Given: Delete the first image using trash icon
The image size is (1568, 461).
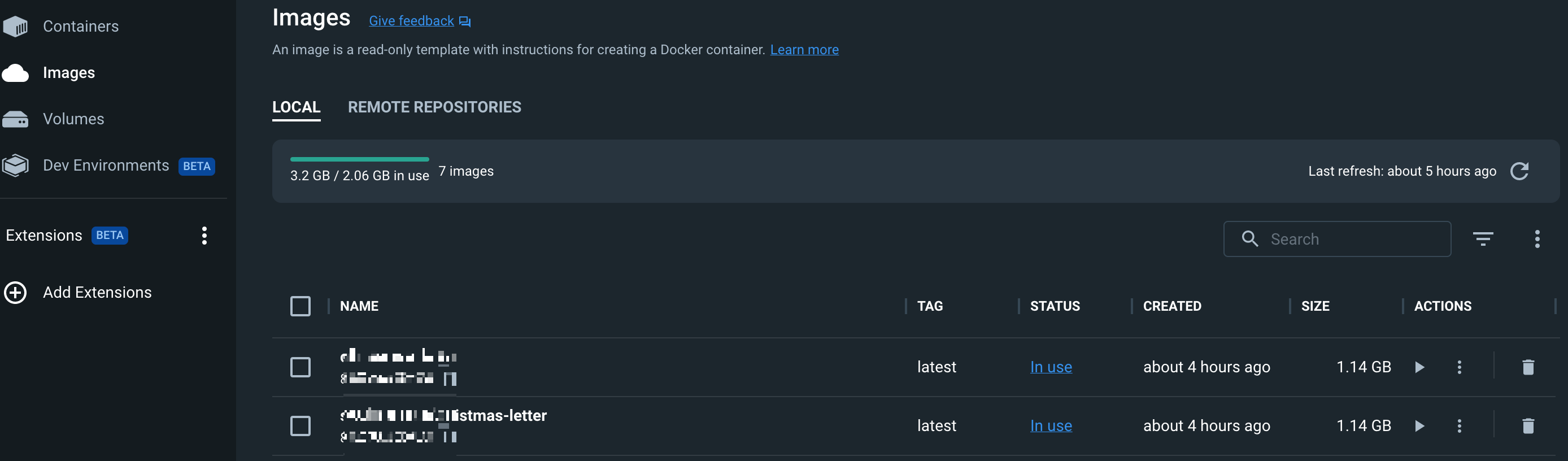Looking at the screenshot, I should point(1527,367).
